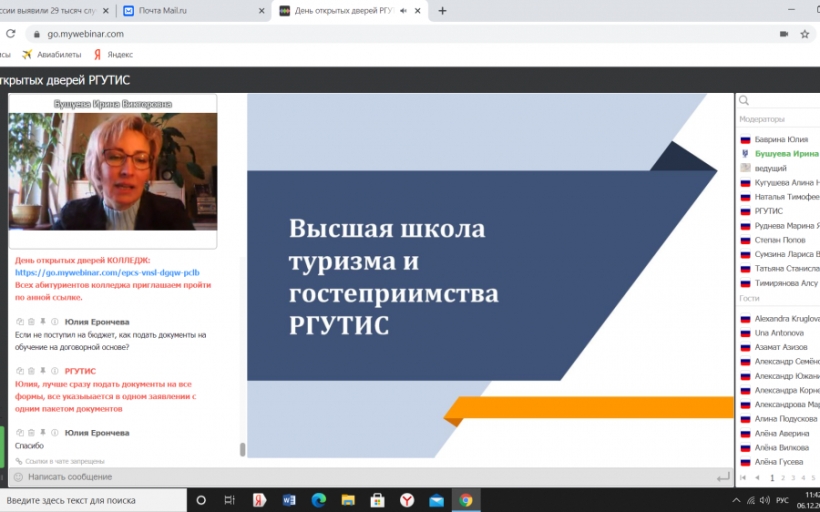This screenshot has height=512, width=820.
Task: Open volume control in system tray
Action: coord(765,500)
